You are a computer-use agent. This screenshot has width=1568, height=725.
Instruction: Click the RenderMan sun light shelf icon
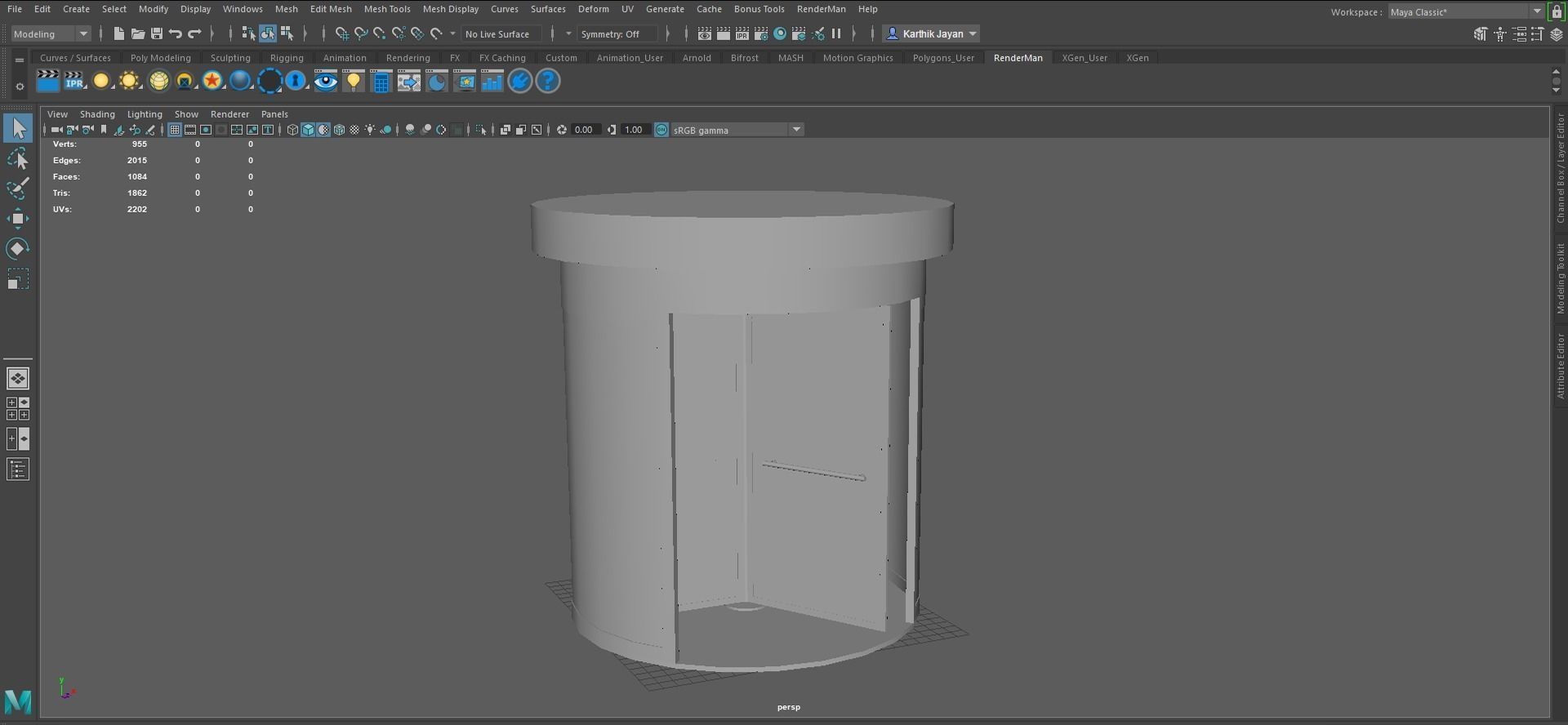[129, 81]
